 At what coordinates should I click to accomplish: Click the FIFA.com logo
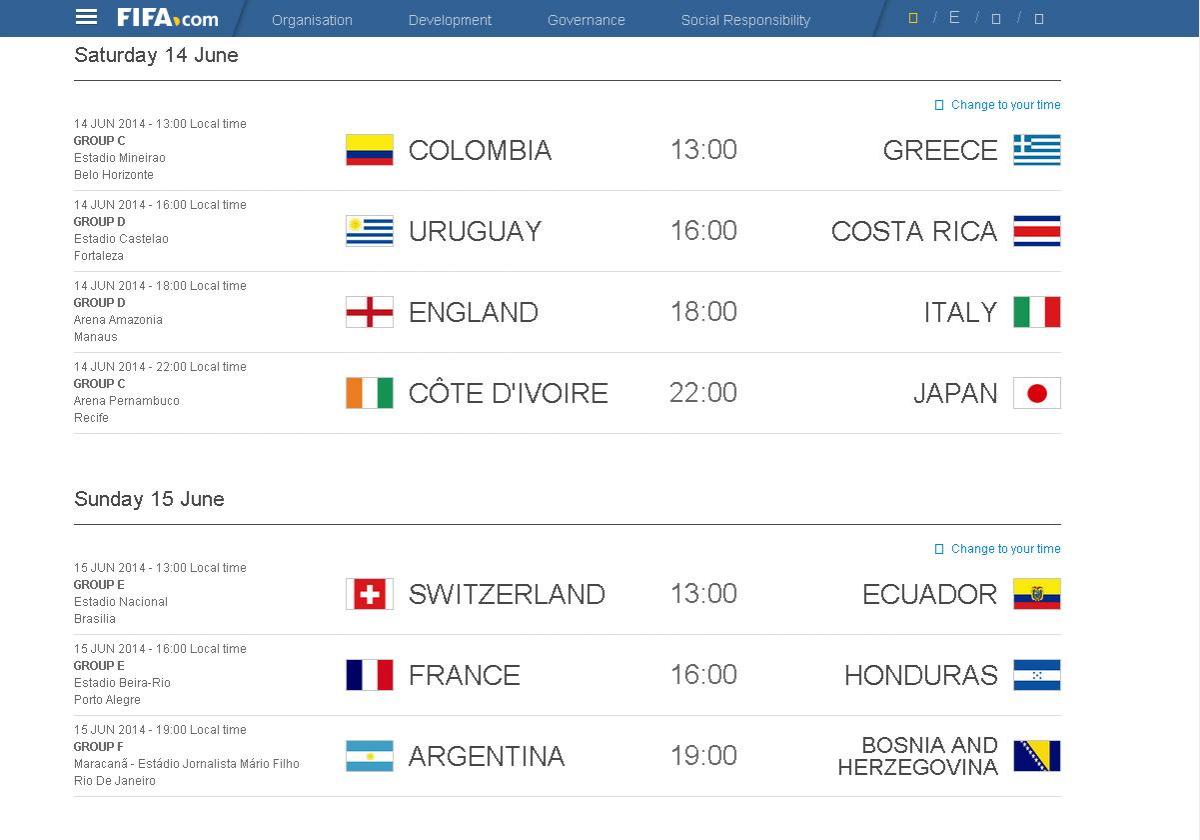point(167,18)
